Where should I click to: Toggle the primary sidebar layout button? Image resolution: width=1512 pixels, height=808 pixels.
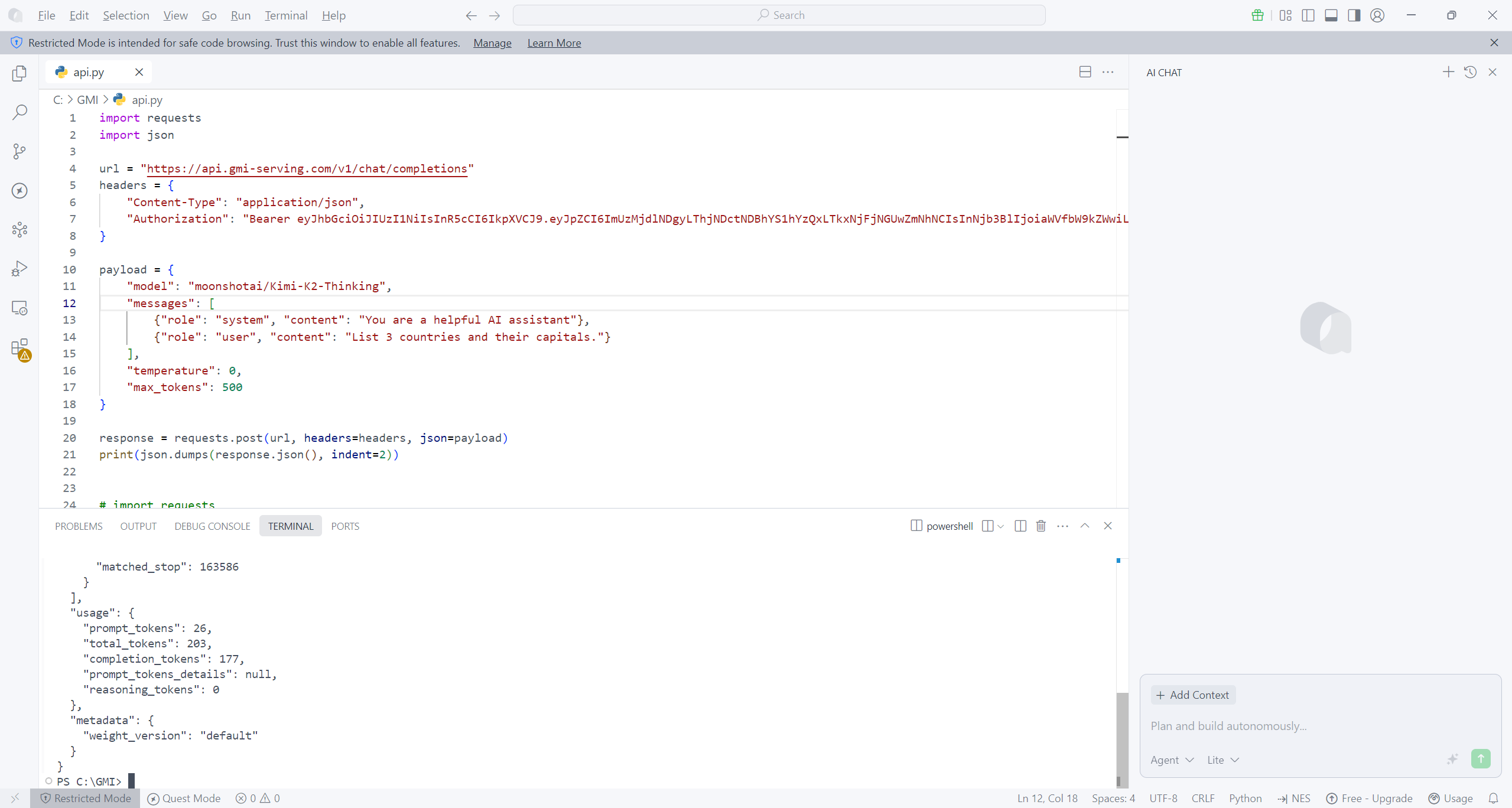1308,15
